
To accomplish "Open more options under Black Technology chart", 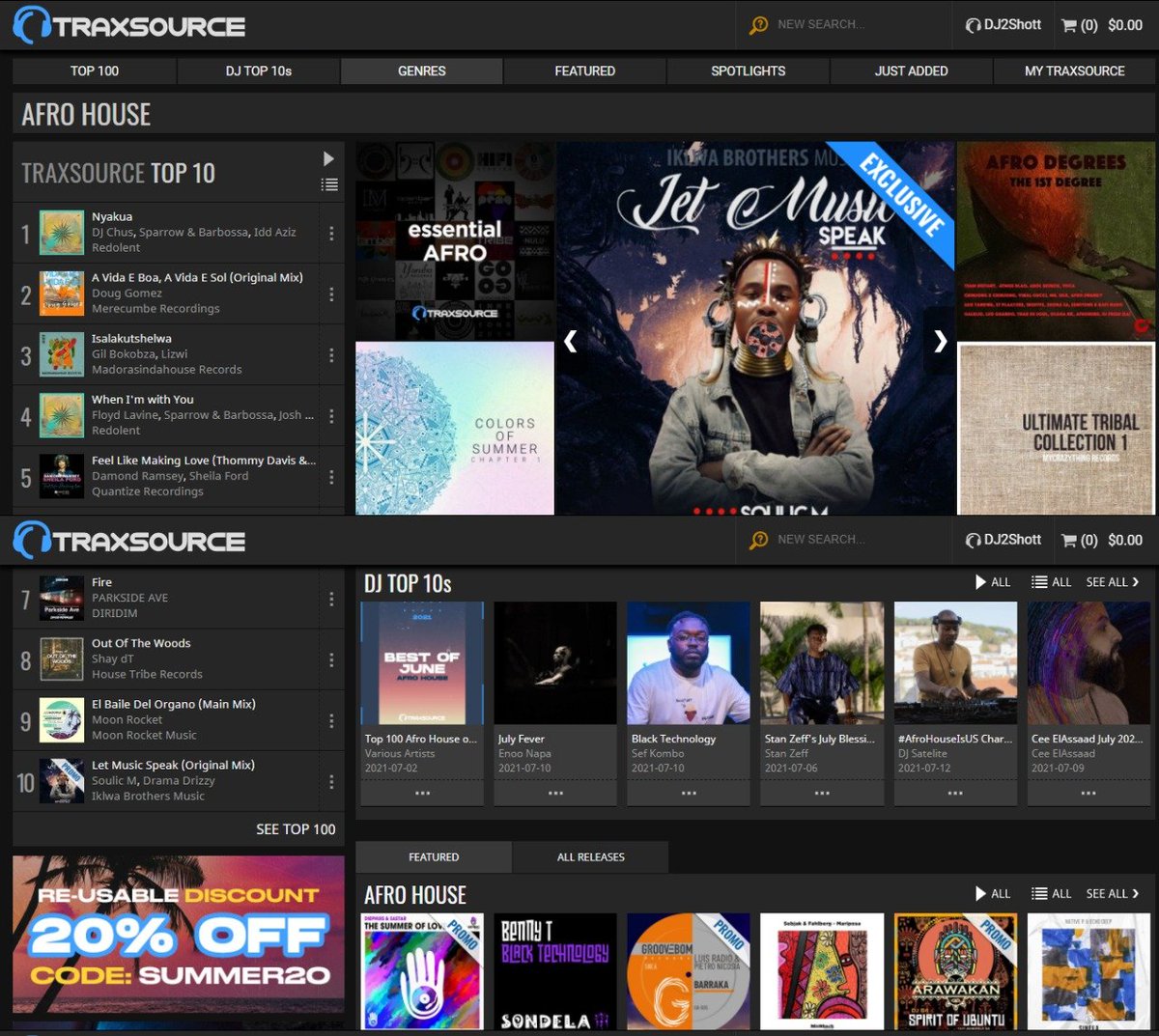I will tap(689, 793).
